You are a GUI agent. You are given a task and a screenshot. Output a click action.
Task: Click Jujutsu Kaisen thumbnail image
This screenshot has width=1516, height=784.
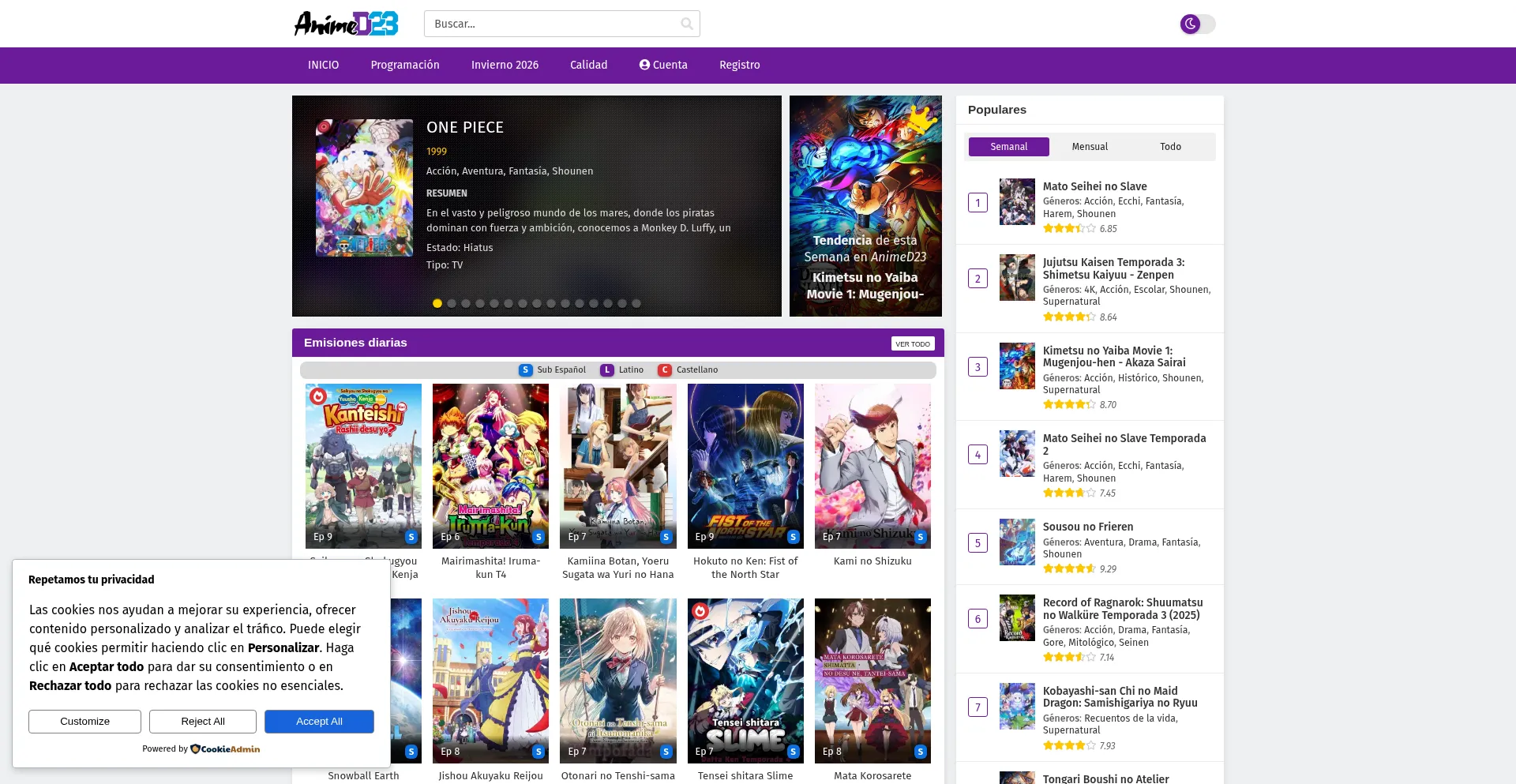pyautogui.click(x=1017, y=277)
